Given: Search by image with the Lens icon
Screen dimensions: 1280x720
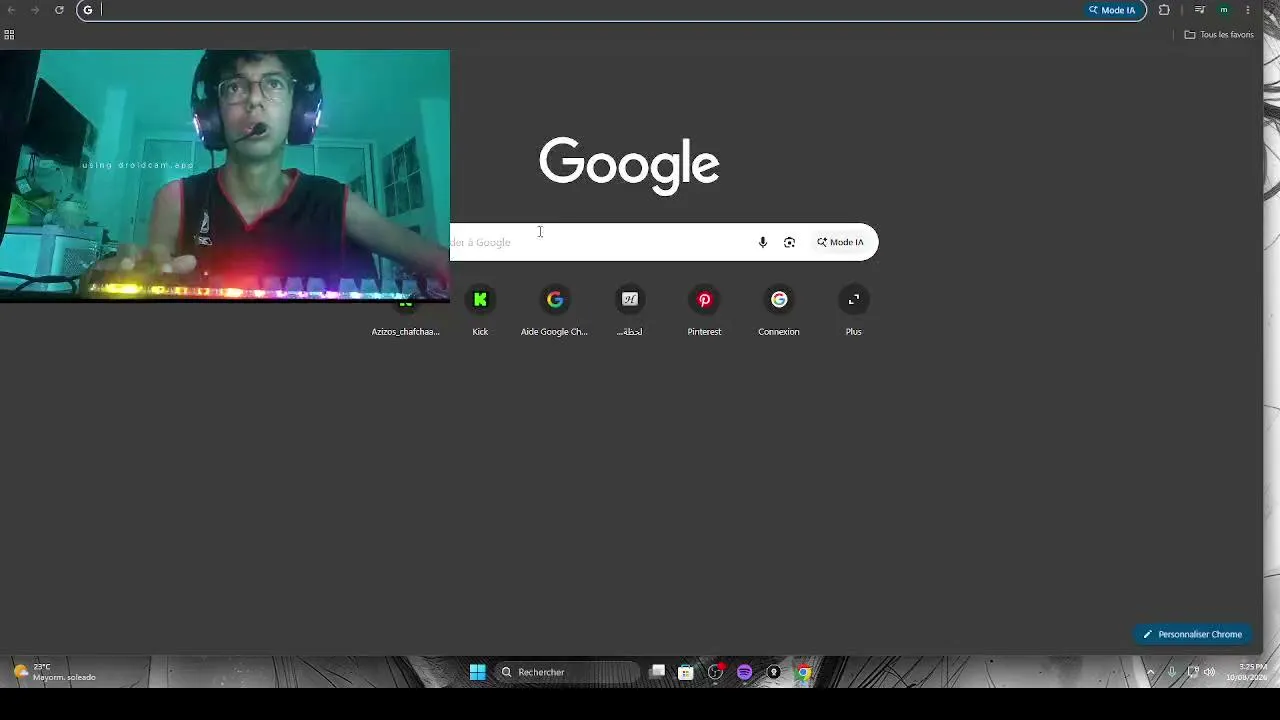Looking at the screenshot, I should click(x=790, y=242).
